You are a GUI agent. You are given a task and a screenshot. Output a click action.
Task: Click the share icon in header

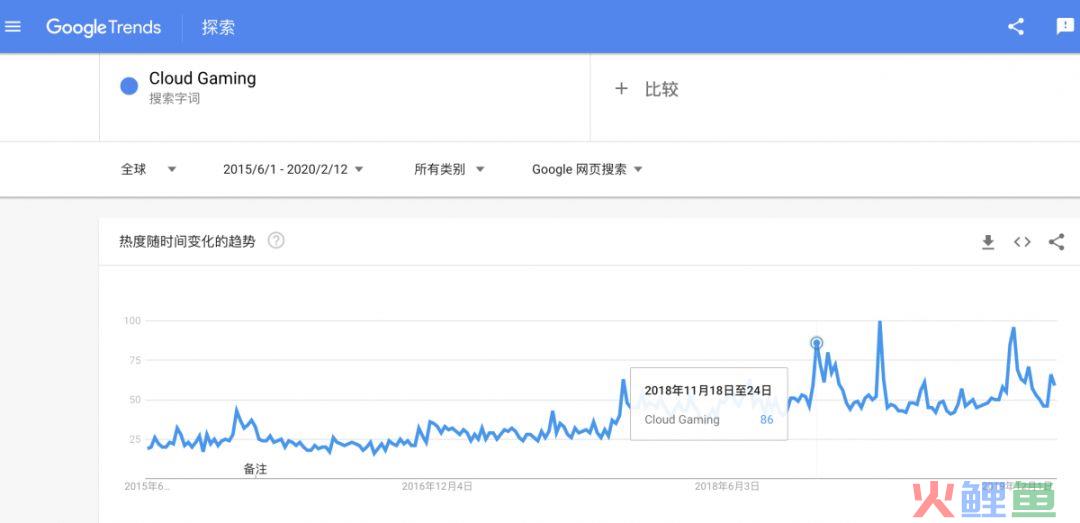(x=1015, y=27)
